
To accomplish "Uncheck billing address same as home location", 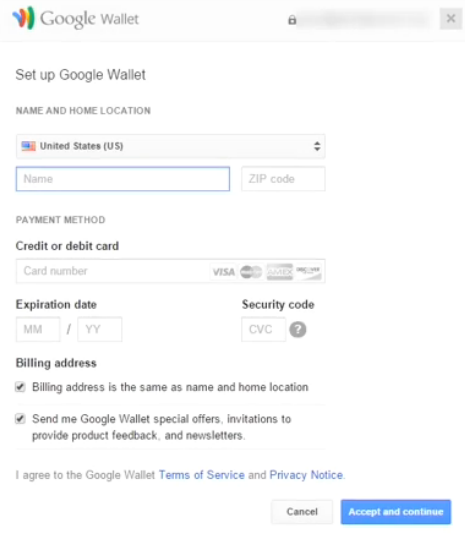I will (20, 387).
